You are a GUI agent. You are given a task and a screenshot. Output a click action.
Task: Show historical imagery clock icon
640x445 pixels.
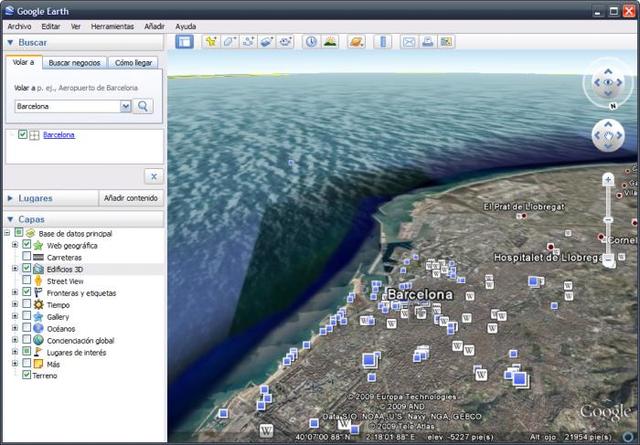(311, 42)
